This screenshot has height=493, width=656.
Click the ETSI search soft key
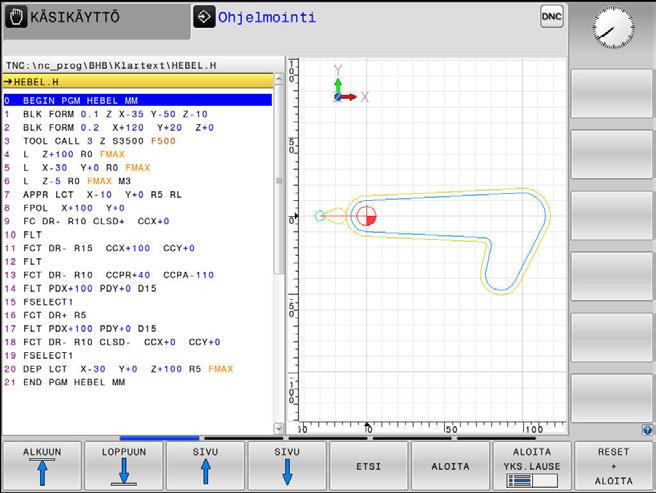click(369, 466)
